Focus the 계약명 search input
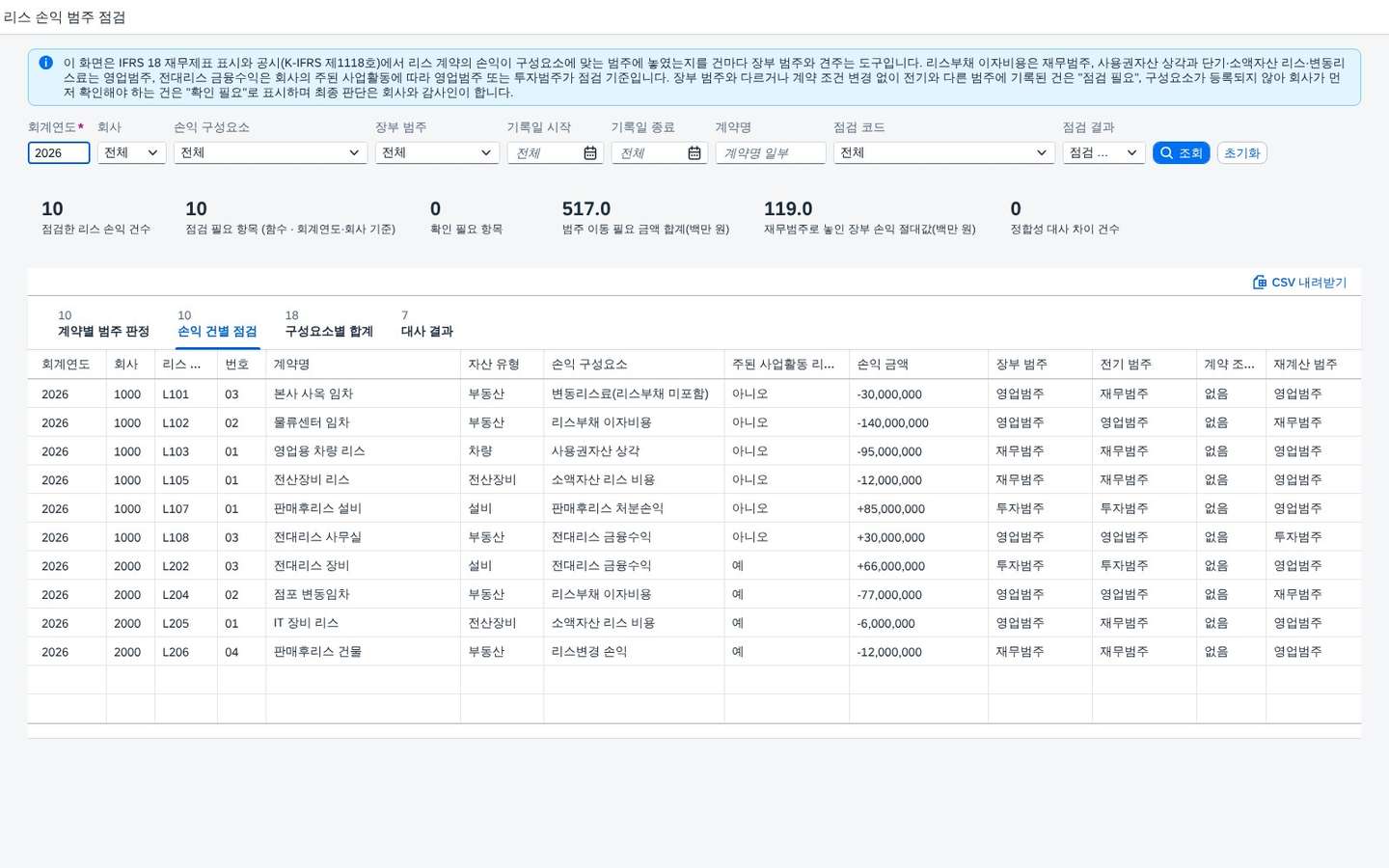The height and width of the screenshot is (868, 1389). 771,152
